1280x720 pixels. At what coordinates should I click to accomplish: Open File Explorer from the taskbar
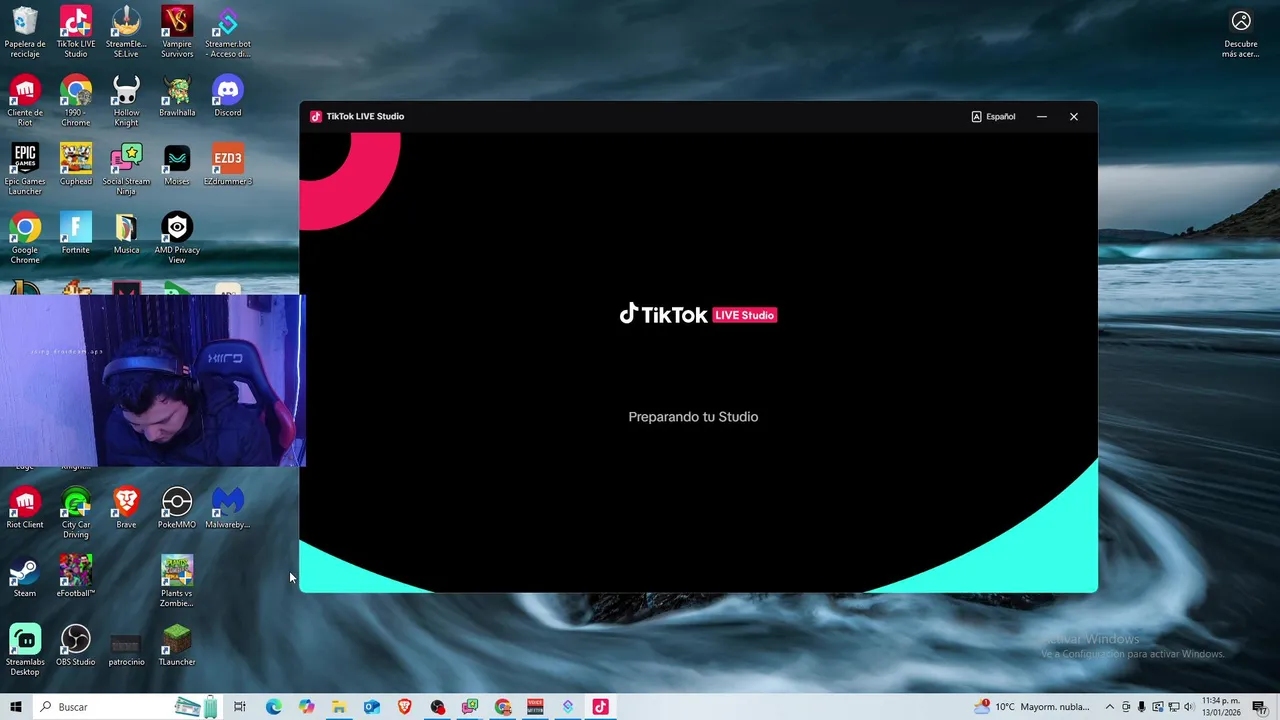pos(339,707)
